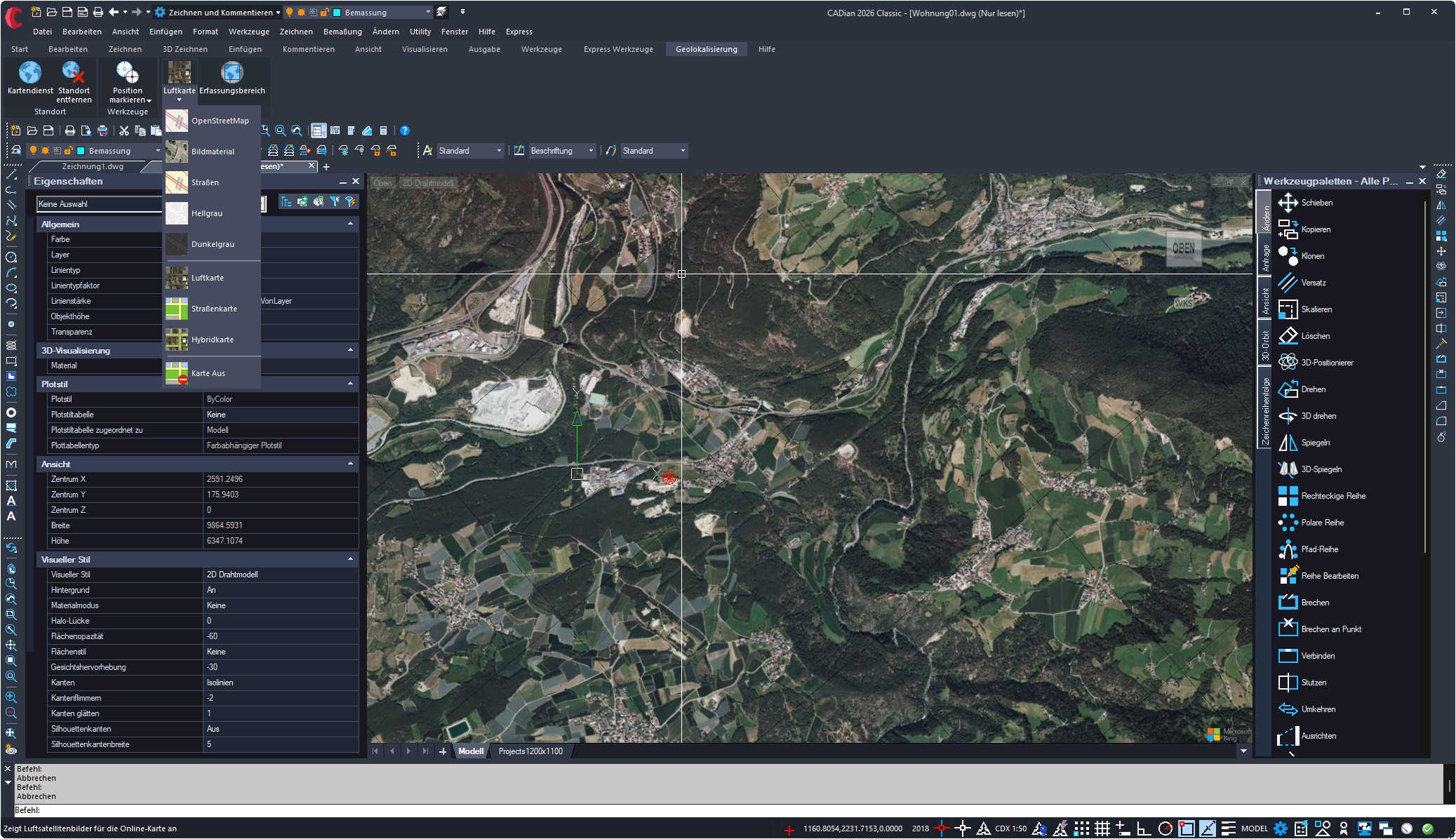Collapse the Plotstil section
1456x839 pixels.
click(x=350, y=384)
